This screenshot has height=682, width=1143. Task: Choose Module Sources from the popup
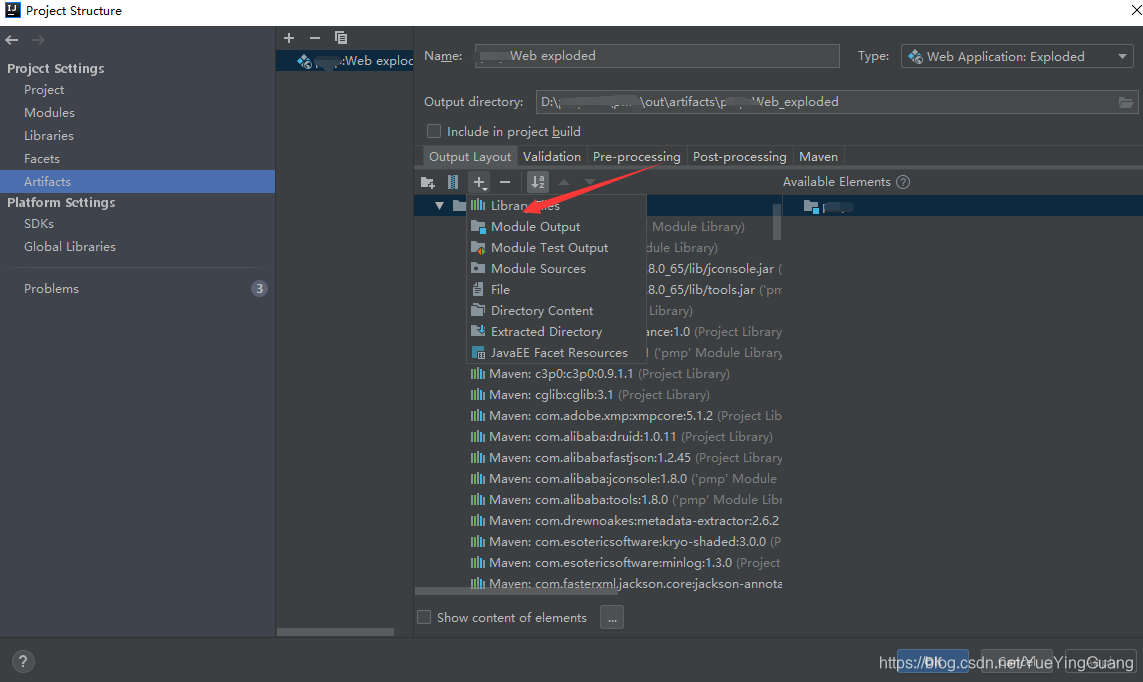(x=556, y=269)
